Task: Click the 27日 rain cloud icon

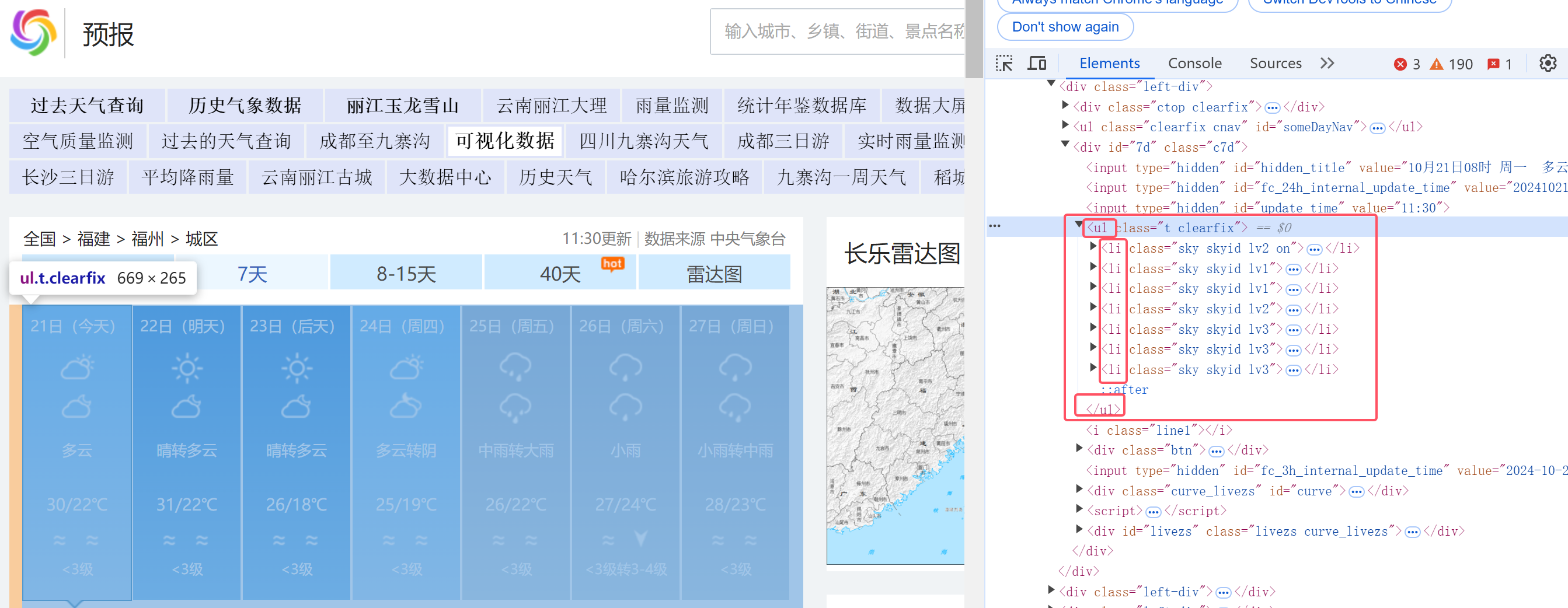Action: pos(736,367)
